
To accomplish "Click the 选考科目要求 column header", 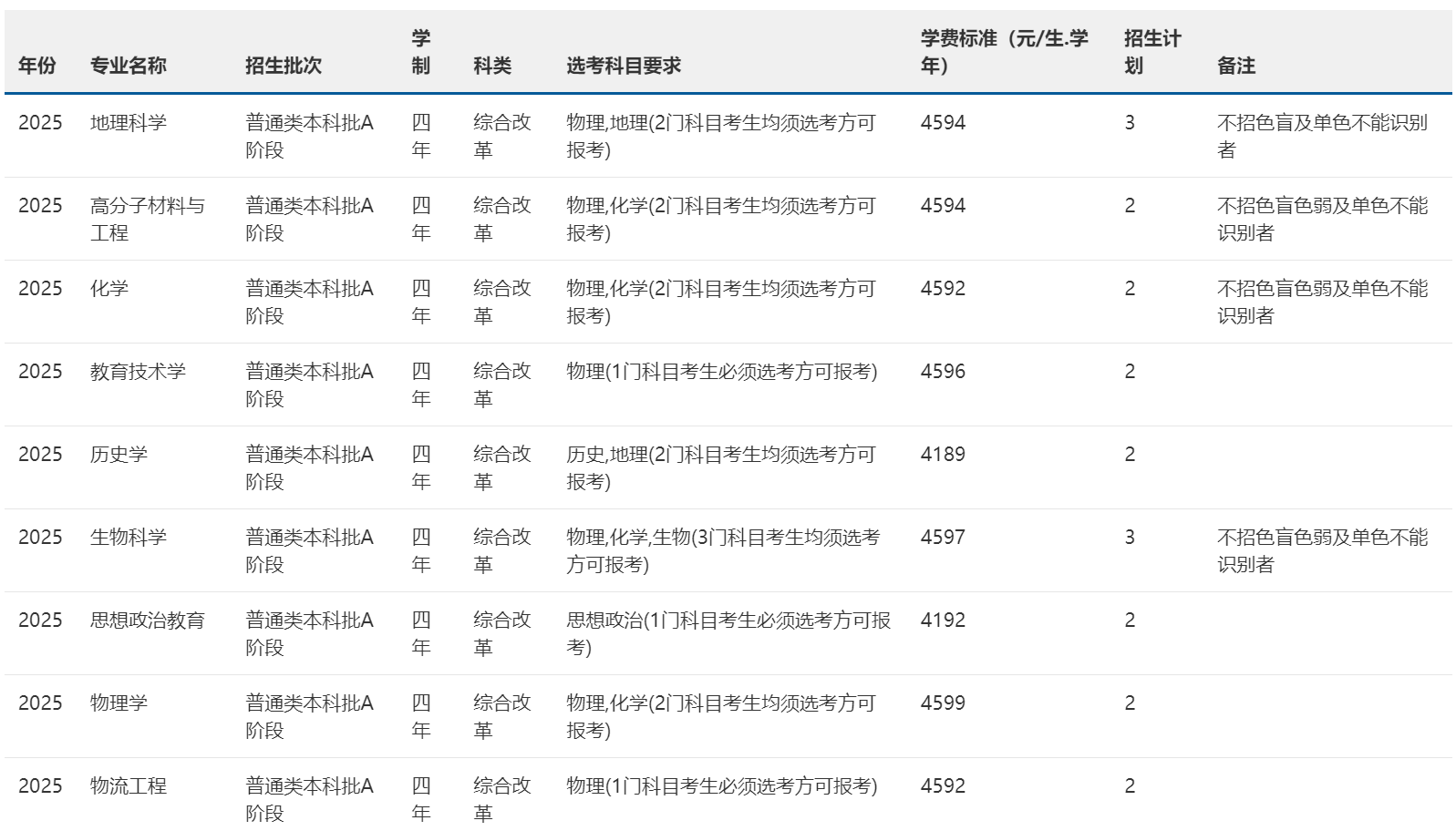I will tap(624, 66).
